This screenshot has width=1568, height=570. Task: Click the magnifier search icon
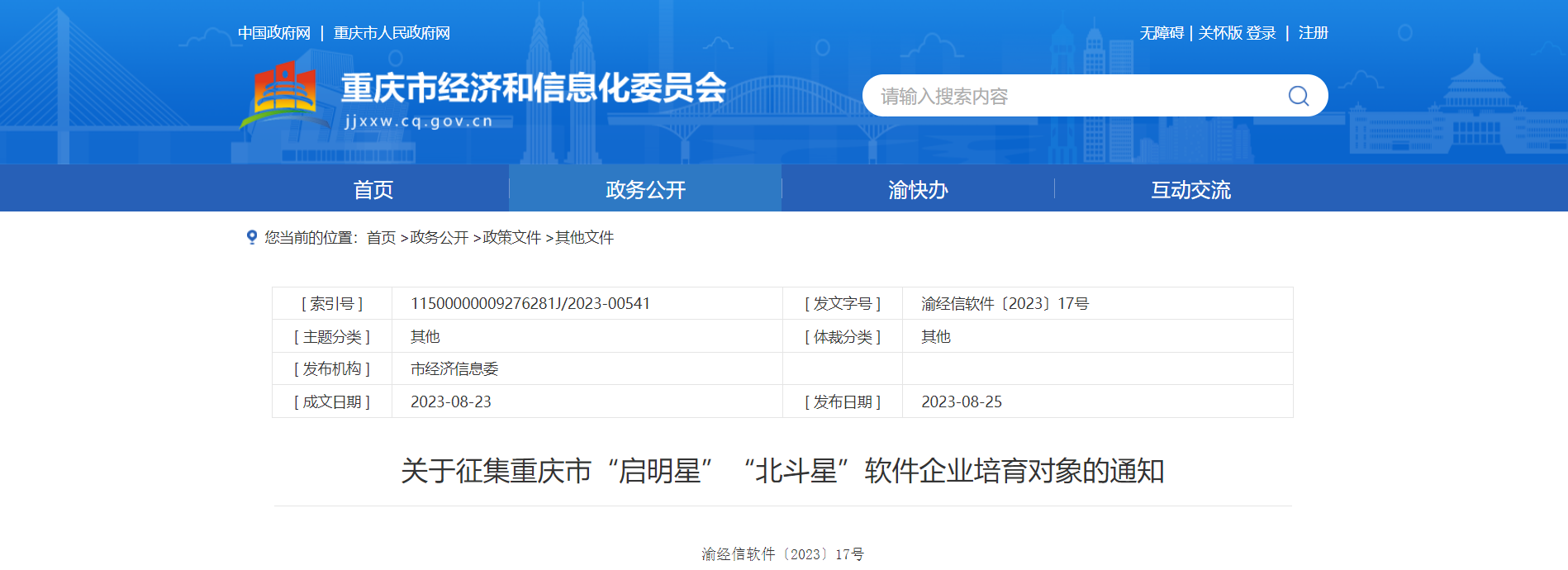pyautogui.click(x=1298, y=97)
